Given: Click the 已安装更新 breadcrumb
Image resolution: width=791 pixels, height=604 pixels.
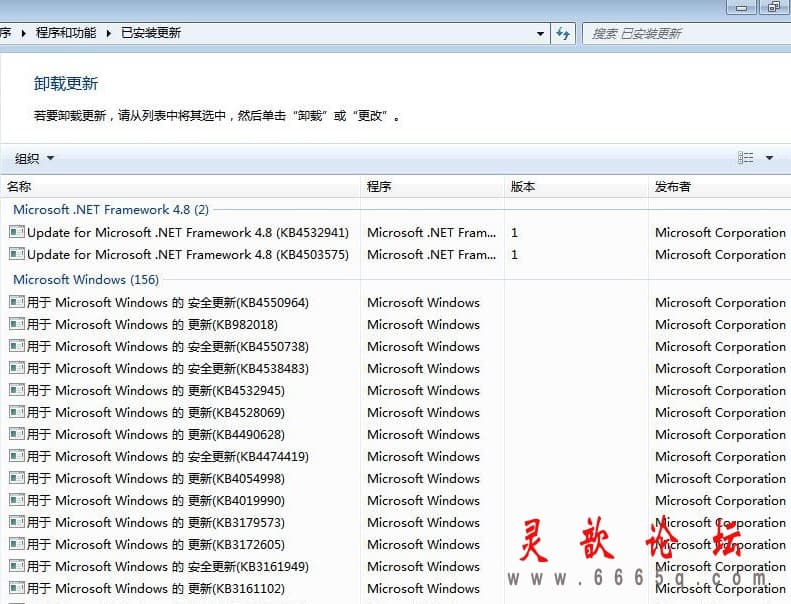Looking at the screenshot, I should 151,33.
